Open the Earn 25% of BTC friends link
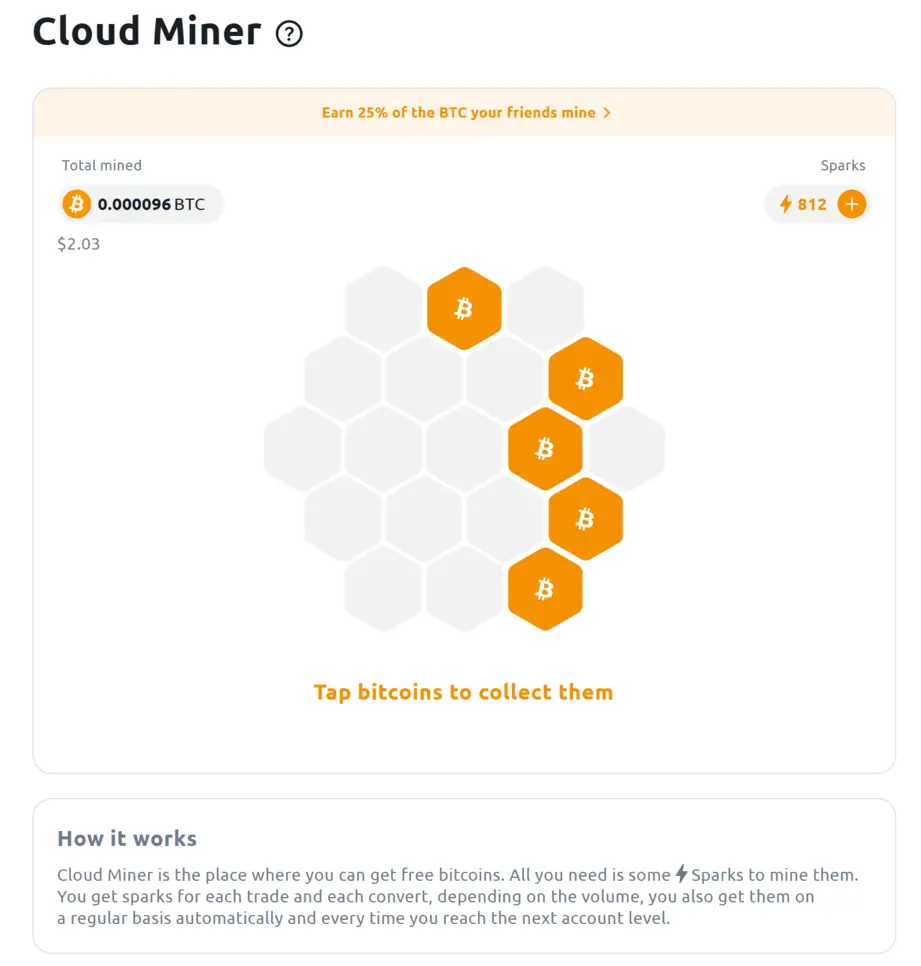 click(x=458, y=113)
